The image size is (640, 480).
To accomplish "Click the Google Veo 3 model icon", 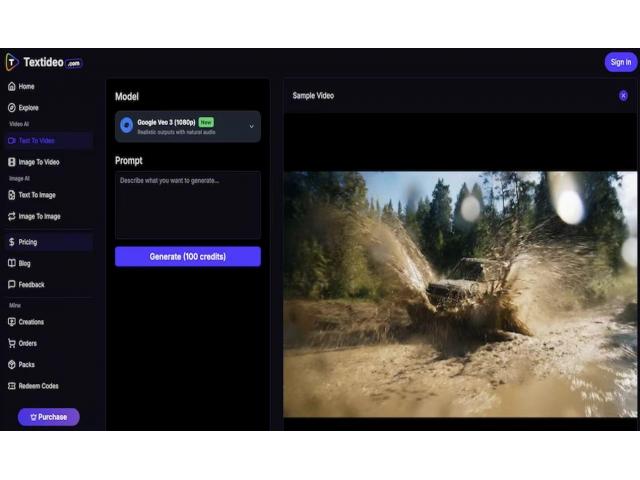I will (x=127, y=125).
